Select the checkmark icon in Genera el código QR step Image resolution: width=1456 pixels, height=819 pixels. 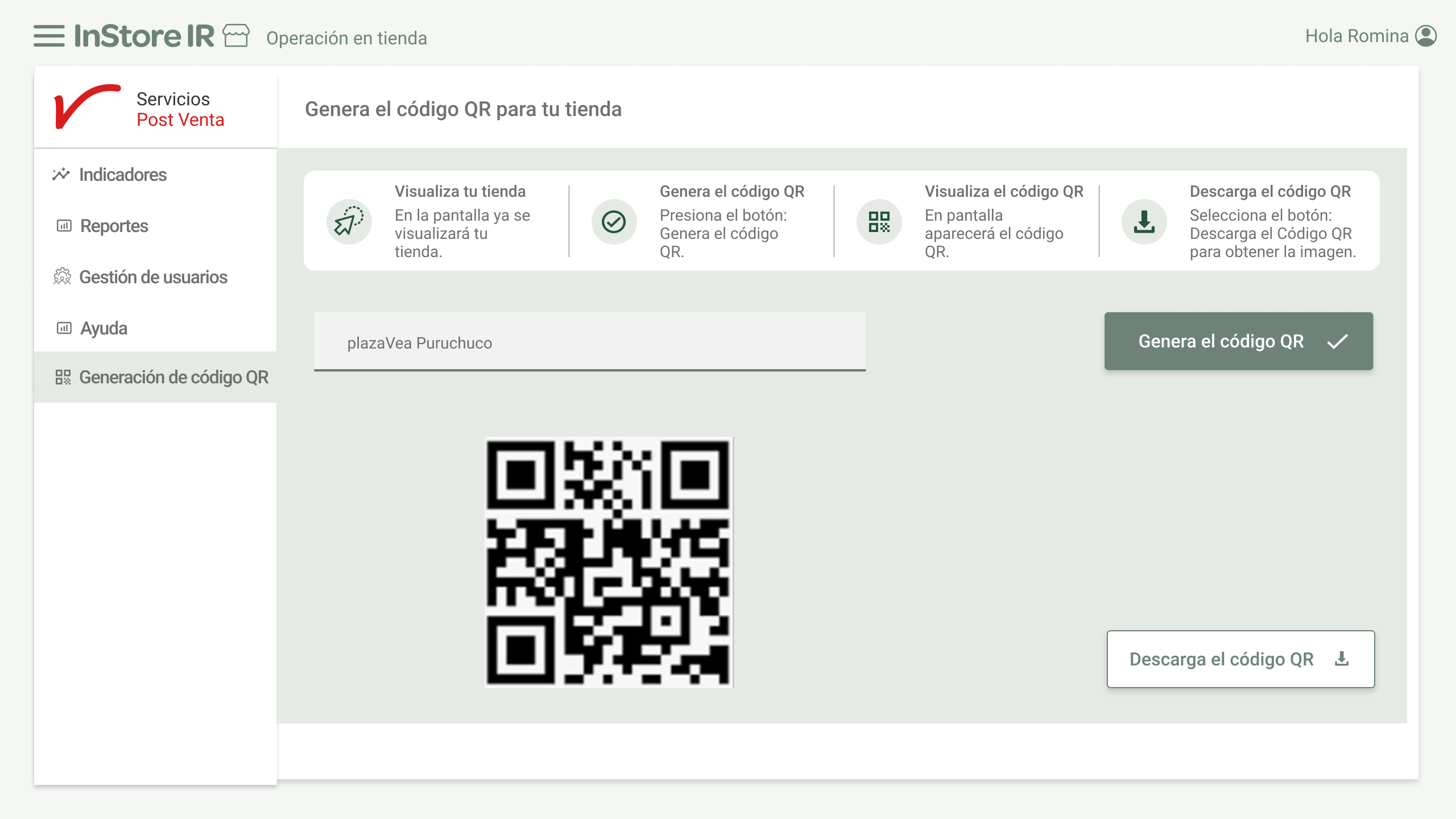tap(614, 222)
